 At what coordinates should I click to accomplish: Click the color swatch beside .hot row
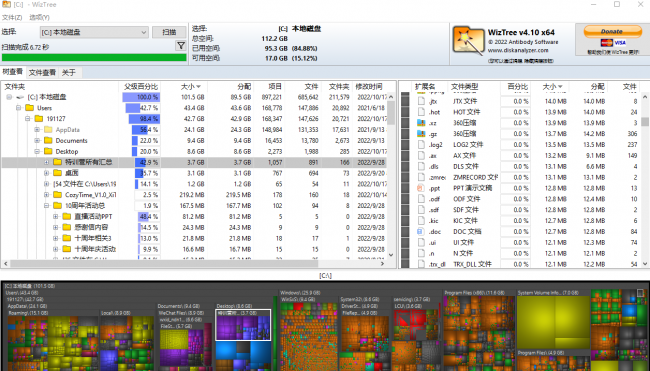pos(405,112)
